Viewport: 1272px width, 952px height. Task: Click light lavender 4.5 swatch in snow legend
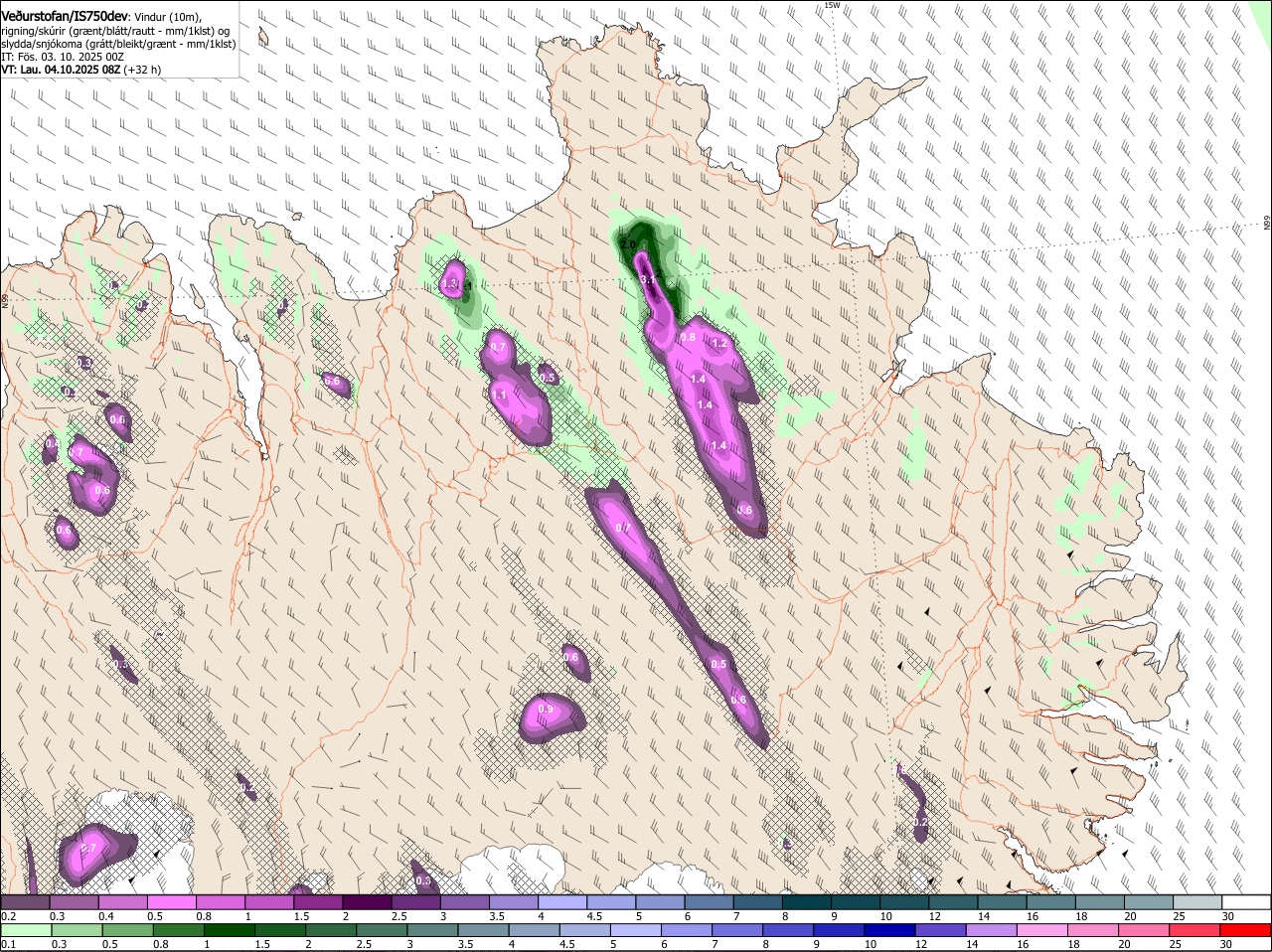[x=609, y=902]
